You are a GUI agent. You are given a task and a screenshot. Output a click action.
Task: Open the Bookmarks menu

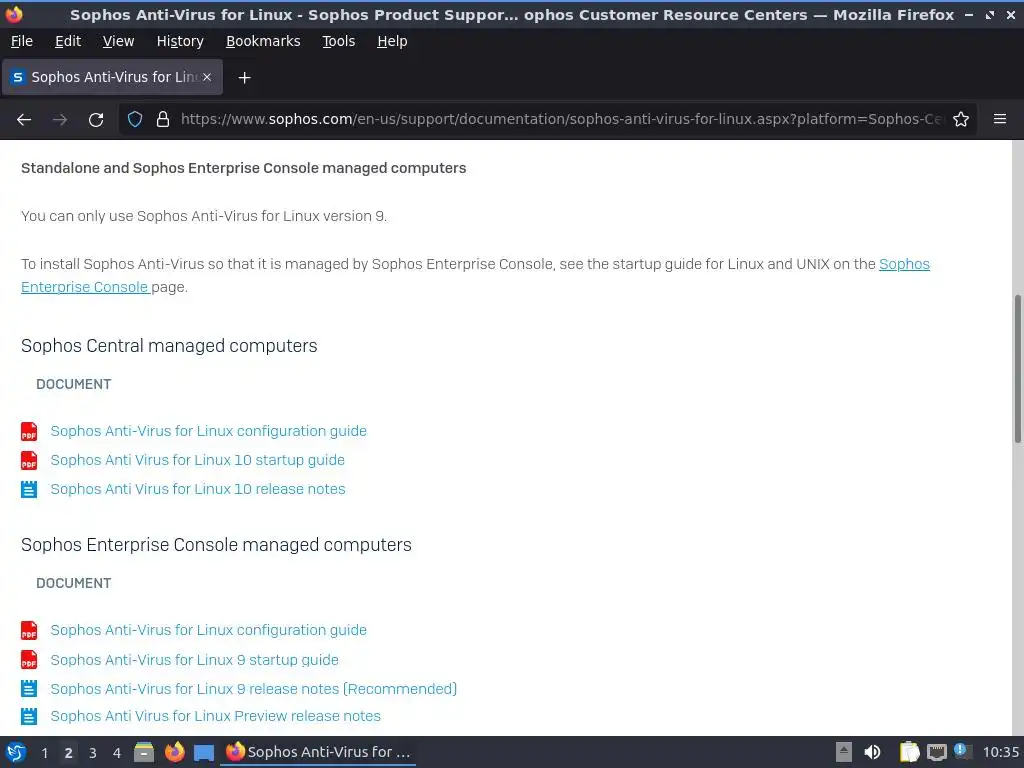pyautogui.click(x=263, y=41)
